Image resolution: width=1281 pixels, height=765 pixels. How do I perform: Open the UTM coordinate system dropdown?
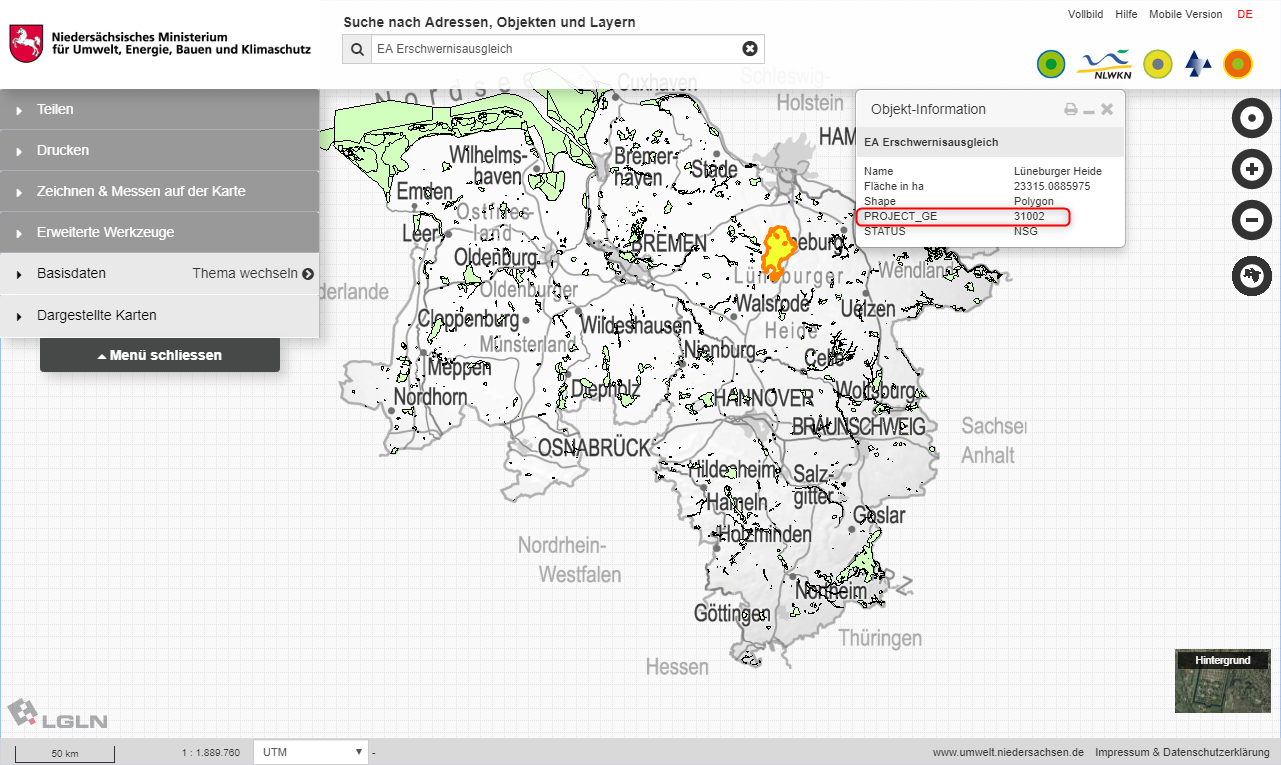311,752
